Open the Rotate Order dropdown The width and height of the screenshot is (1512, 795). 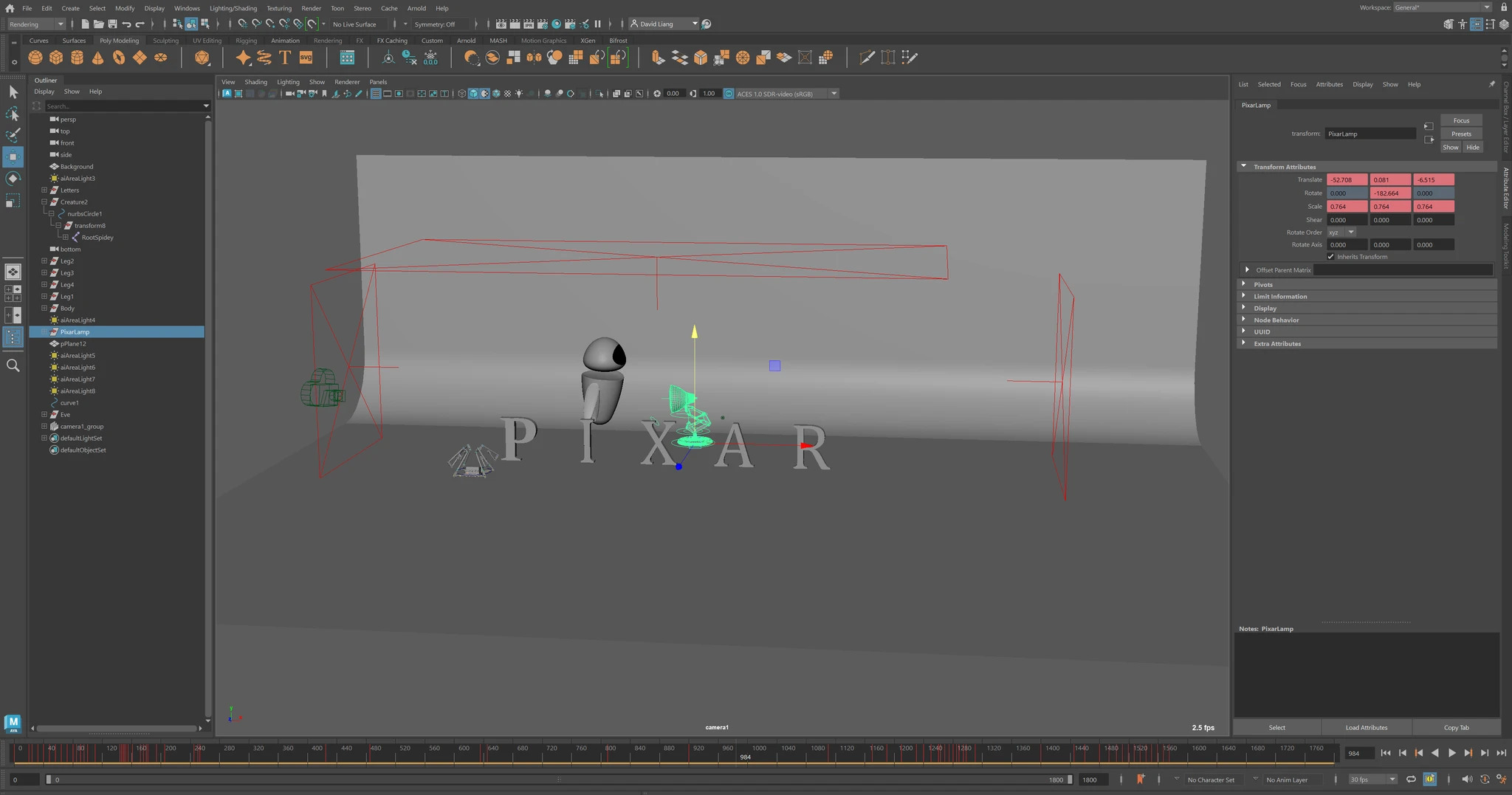pyautogui.click(x=1341, y=233)
